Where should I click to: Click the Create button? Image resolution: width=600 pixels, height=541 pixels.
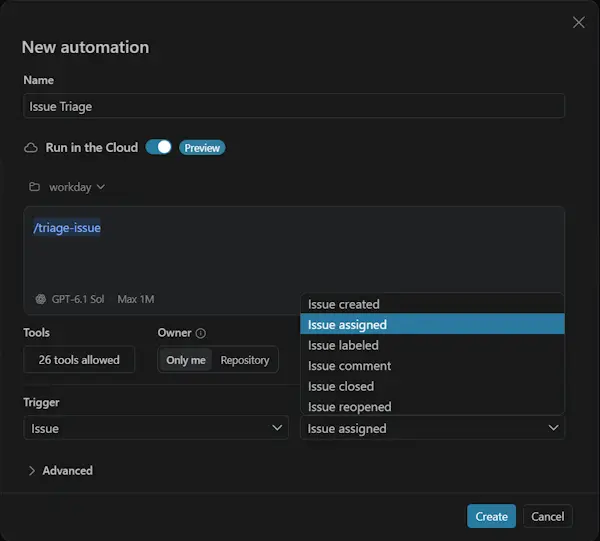pos(491,516)
